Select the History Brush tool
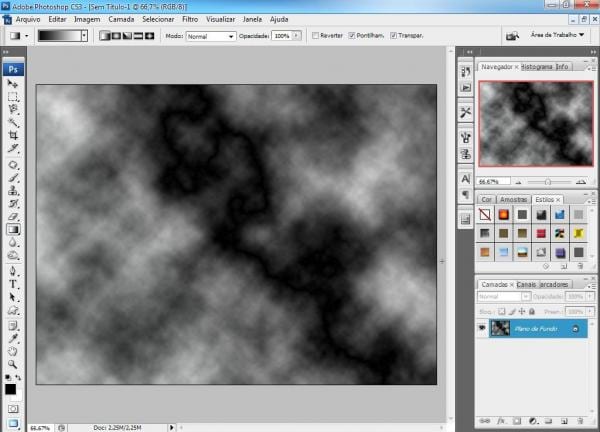600x432 pixels. (13, 204)
